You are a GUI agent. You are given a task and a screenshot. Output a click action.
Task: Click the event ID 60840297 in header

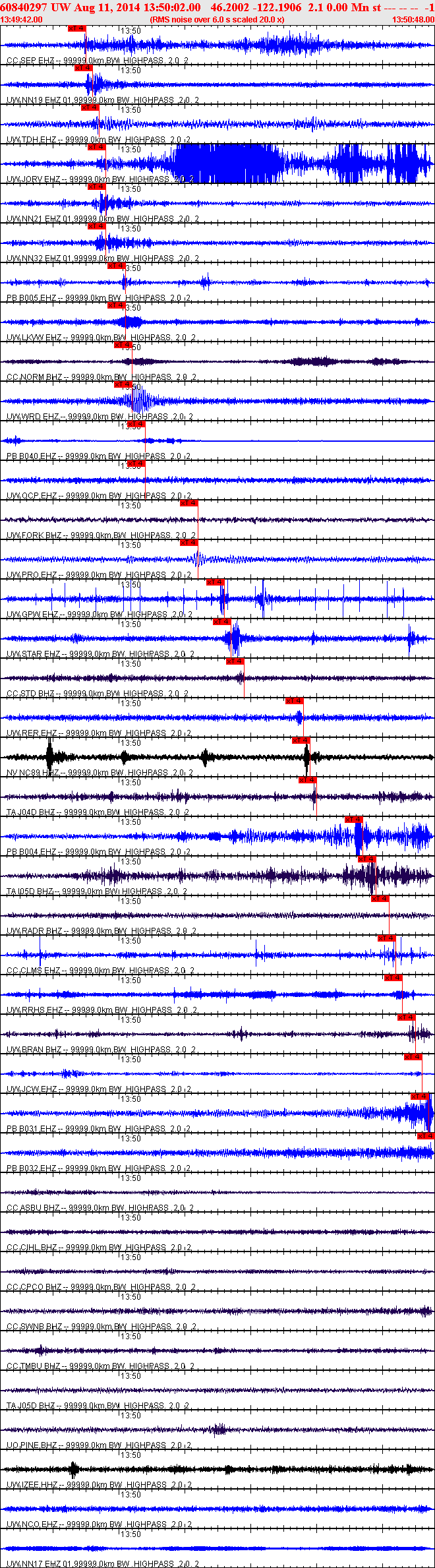pyautogui.click(x=24, y=7)
